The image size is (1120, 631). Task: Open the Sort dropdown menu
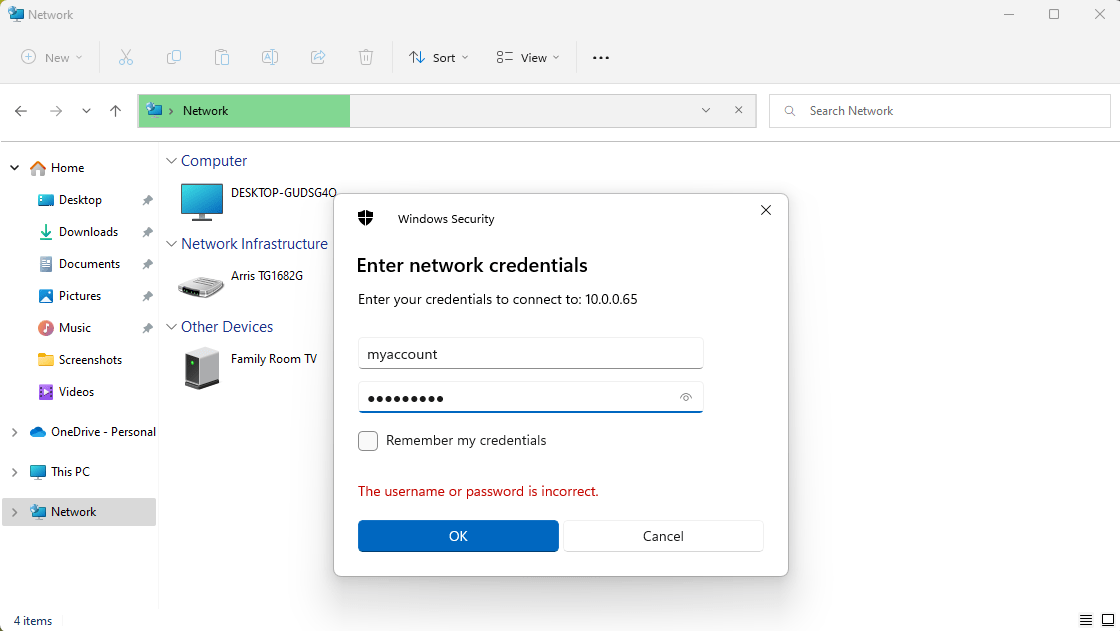pyautogui.click(x=439, y=58)
